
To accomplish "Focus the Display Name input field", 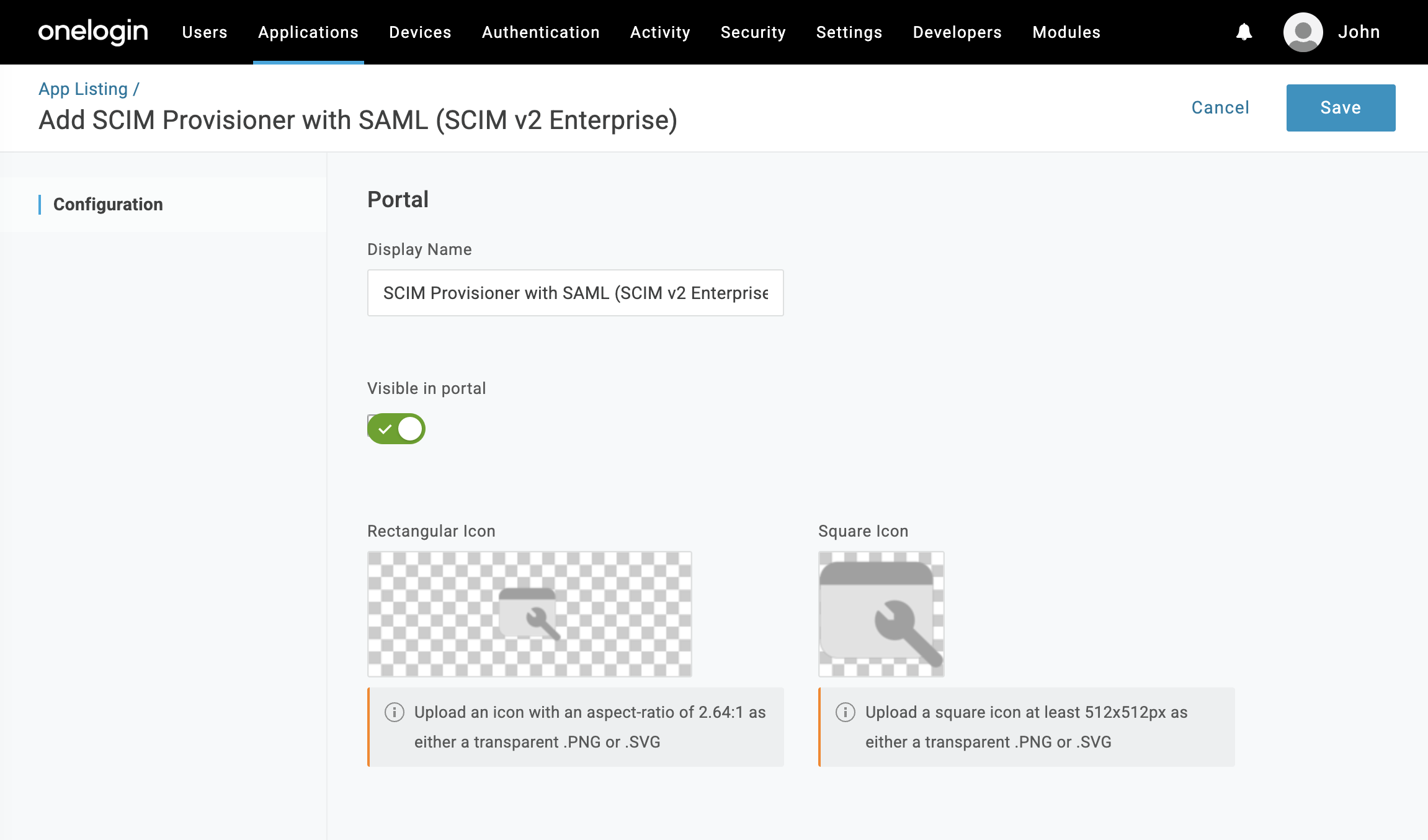I will pyautogui.click(x=575, y=293).
